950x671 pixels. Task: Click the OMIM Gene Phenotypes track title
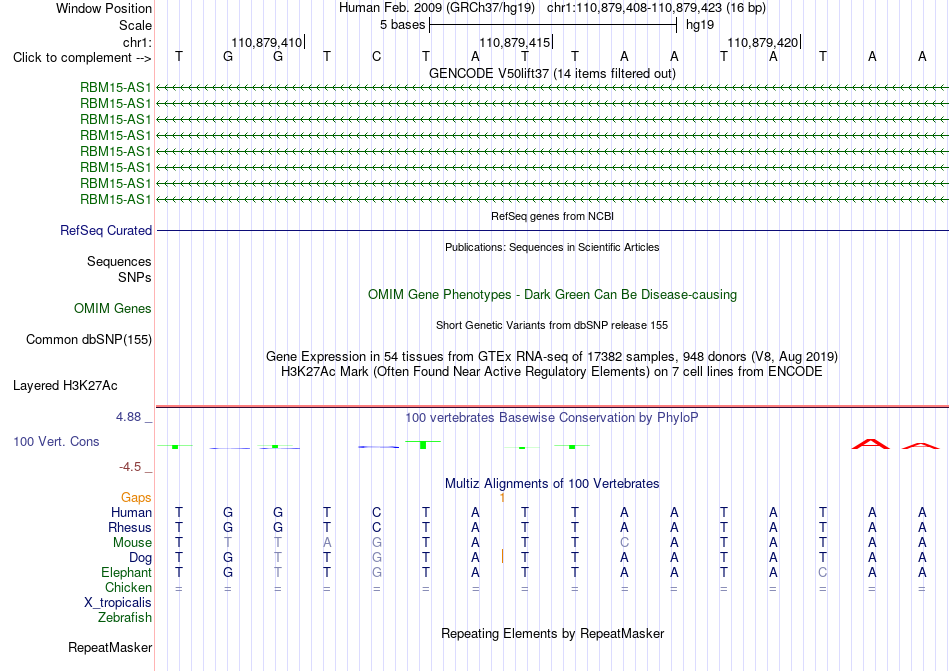[x=552, y=295]
